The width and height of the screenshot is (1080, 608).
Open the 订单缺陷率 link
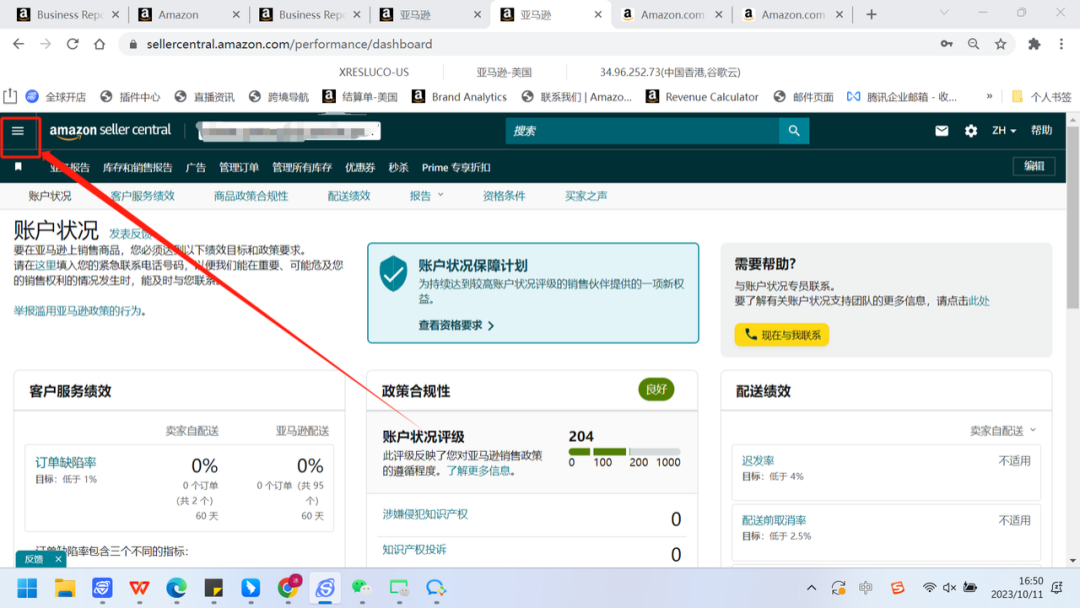[65, 463]
